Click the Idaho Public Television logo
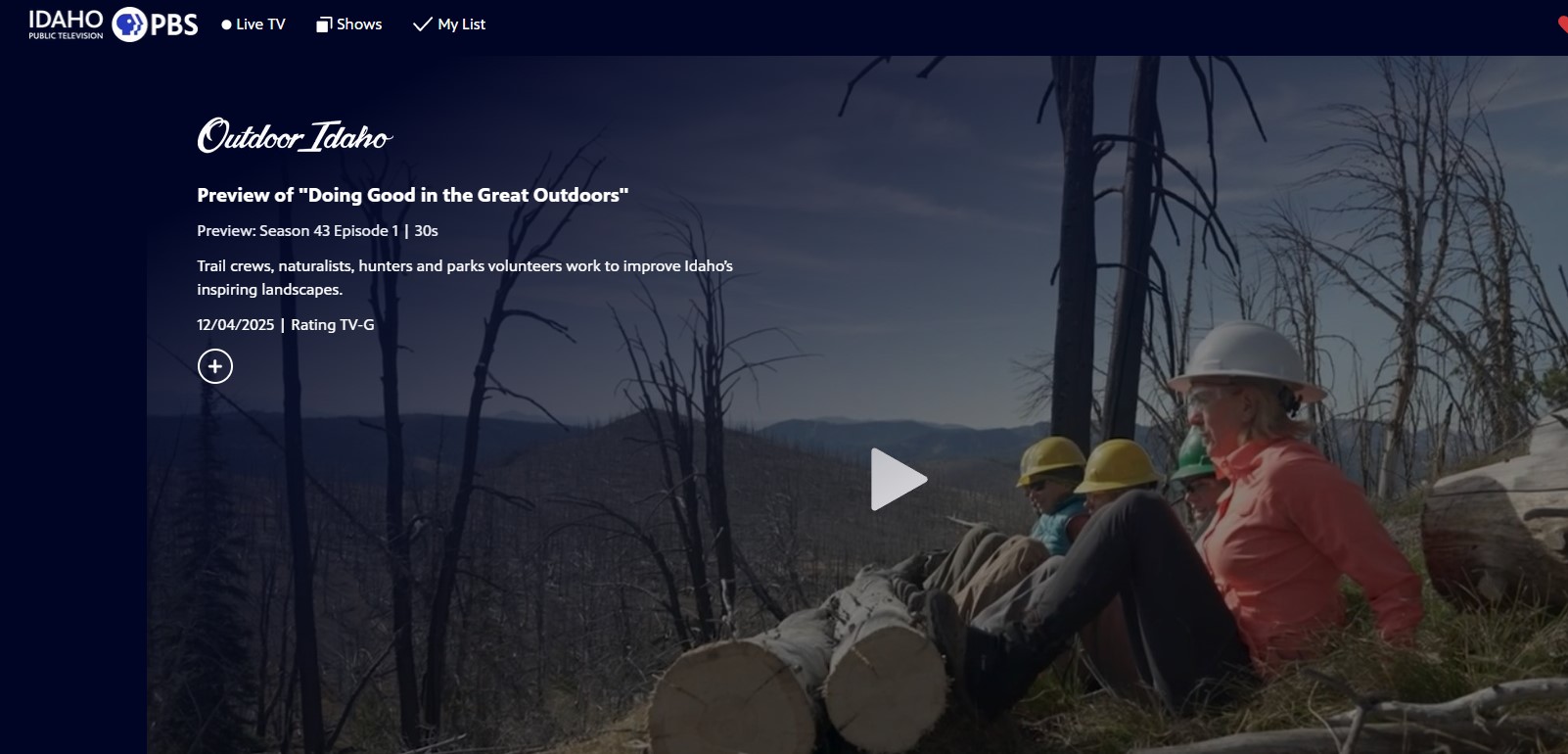Viewport: 1568px width, 754px height. point(66,24)
